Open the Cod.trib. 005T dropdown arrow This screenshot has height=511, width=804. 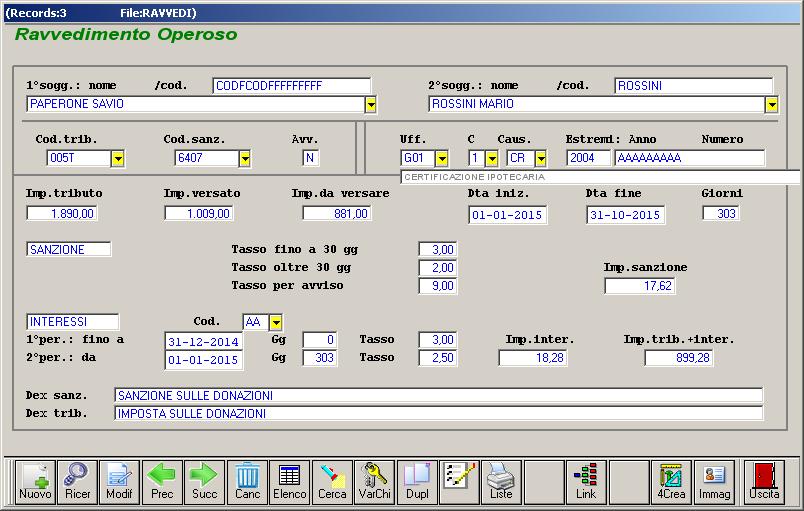(x=118, y=158)
